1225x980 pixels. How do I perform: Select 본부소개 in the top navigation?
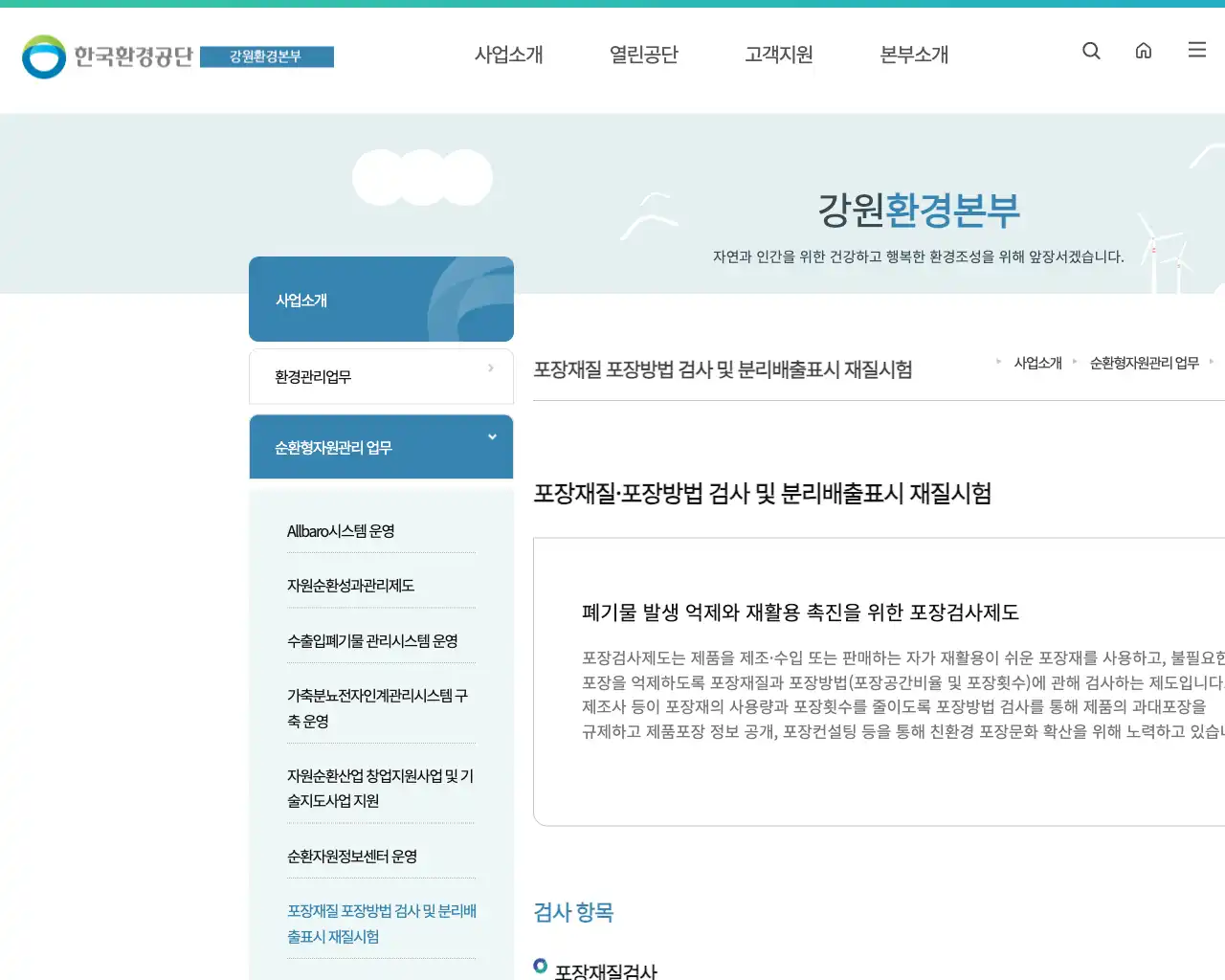(x=913, y=56)
